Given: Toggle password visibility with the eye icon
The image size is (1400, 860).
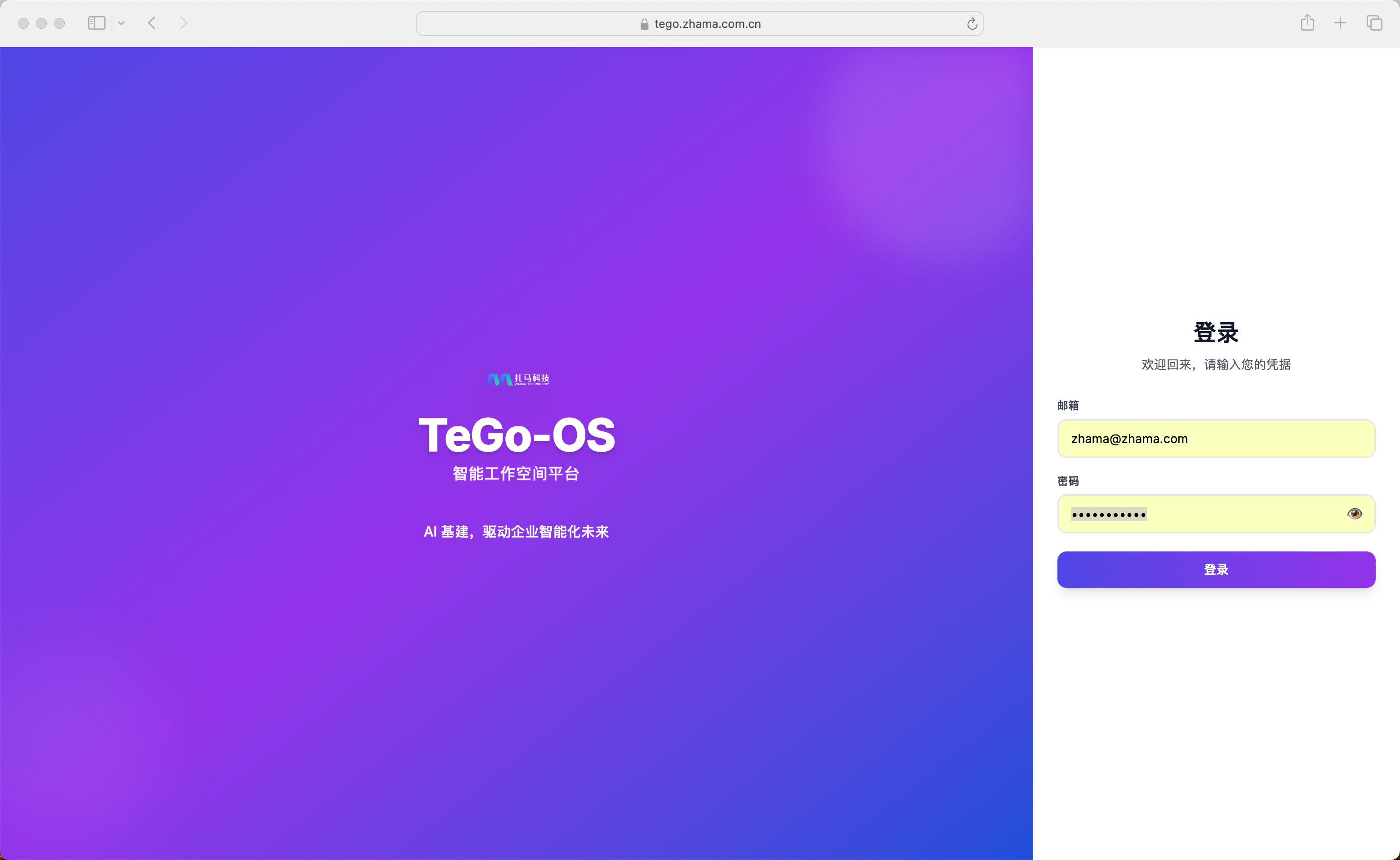Looking at the screenshot, I should click(x=1354, y=514).
